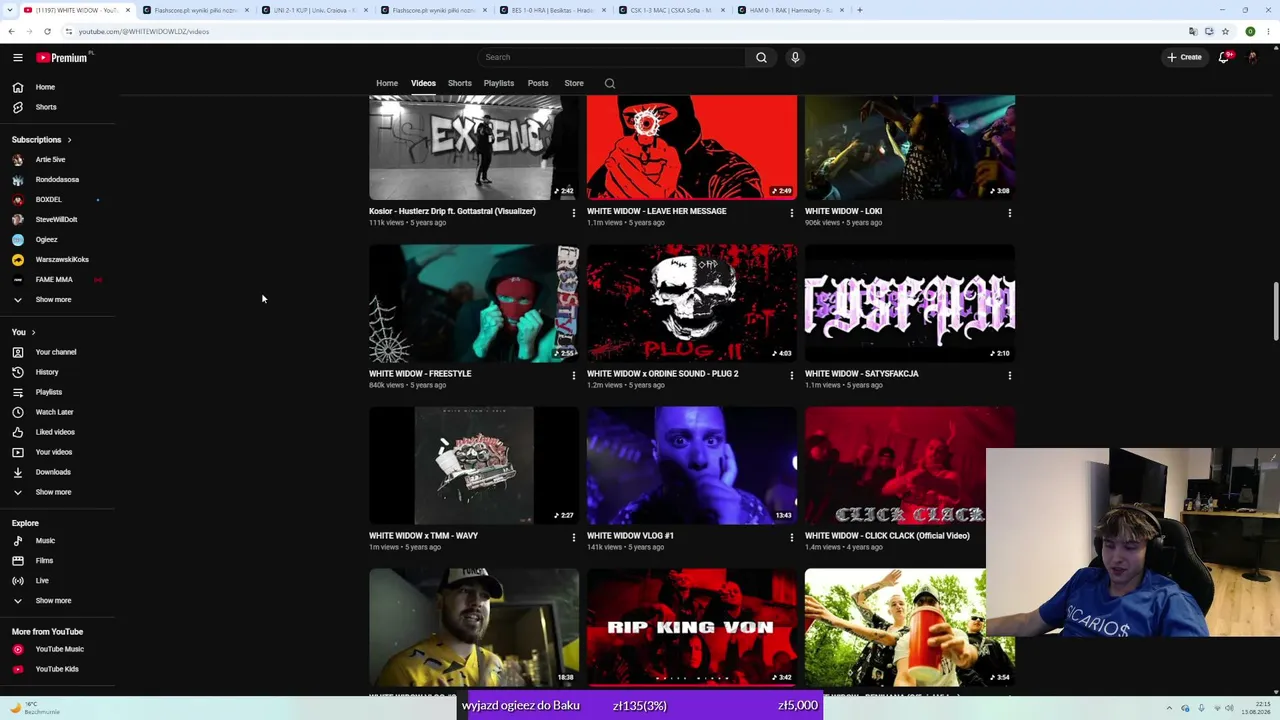Image resolution: width=1280 pixels, height=720 pixels.
Task: Open the options menu for WHITE WIDOW - FREESTYLE
Action: [573, 376]
